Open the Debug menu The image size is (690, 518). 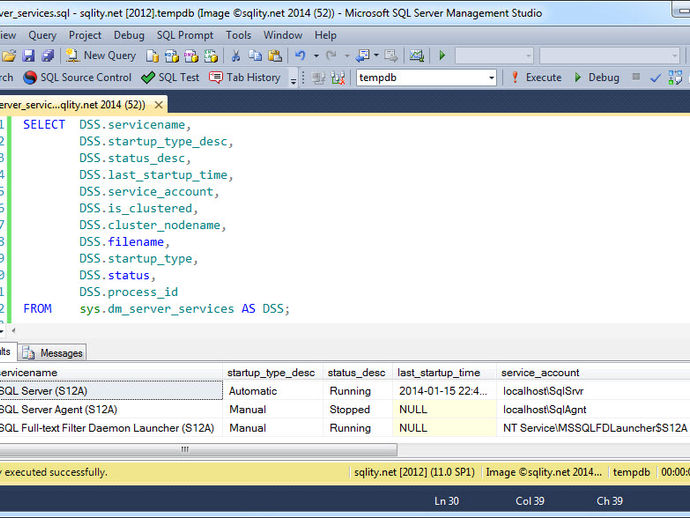tap(129, 35)
